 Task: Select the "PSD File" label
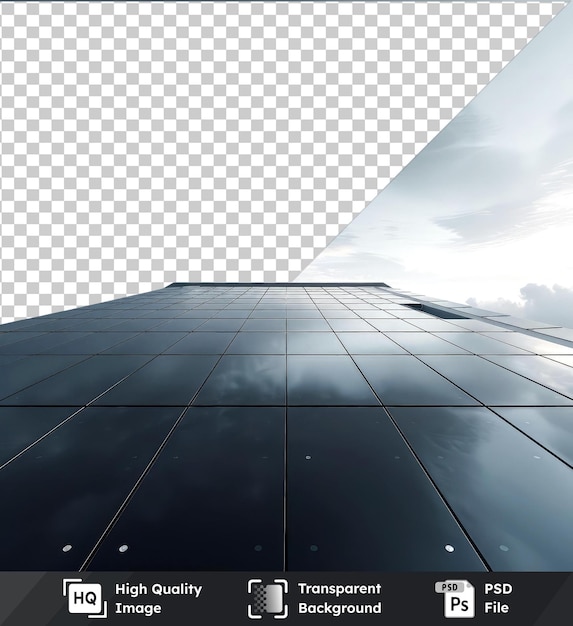(x=498, y=598)
